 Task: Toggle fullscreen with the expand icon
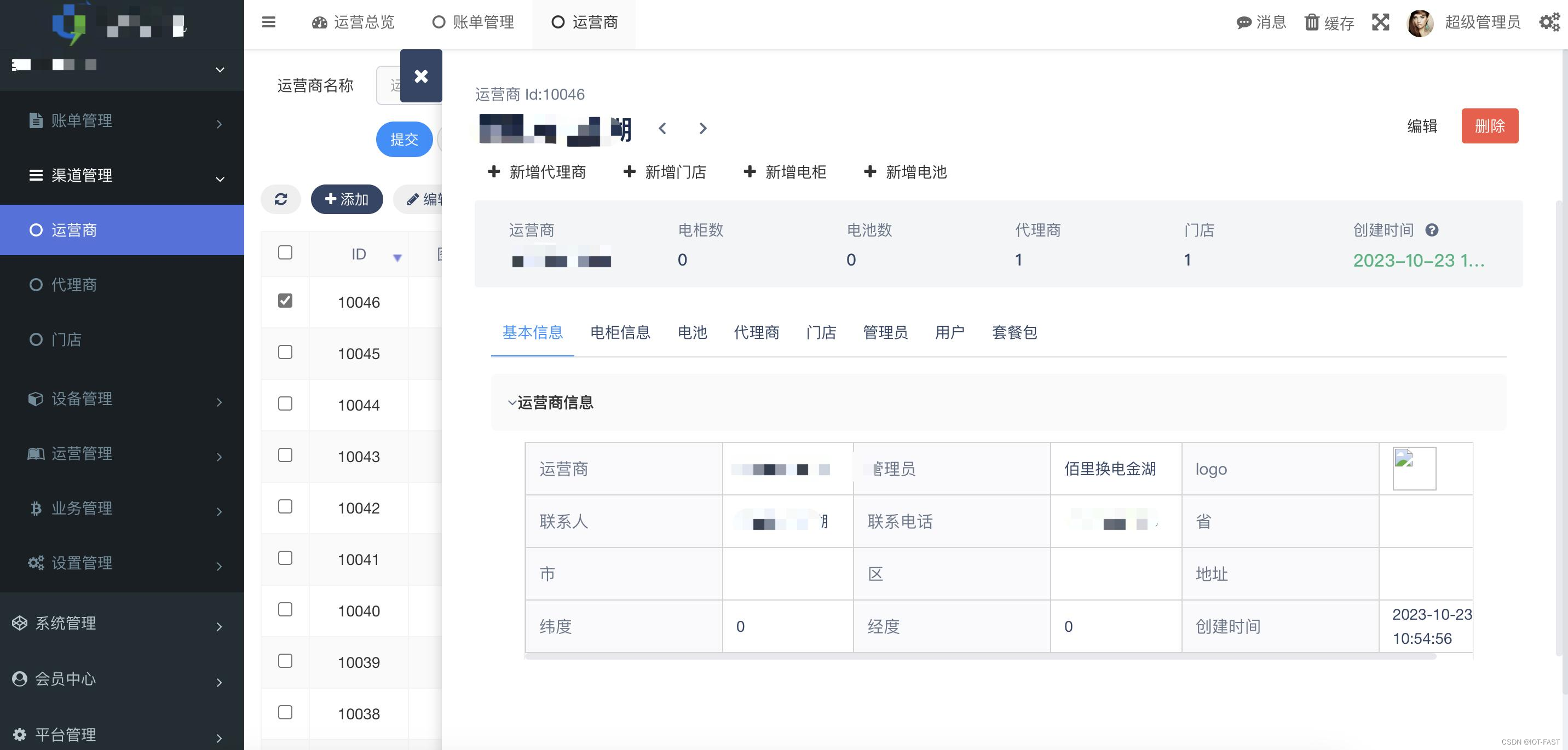[x=1381, y=22]
